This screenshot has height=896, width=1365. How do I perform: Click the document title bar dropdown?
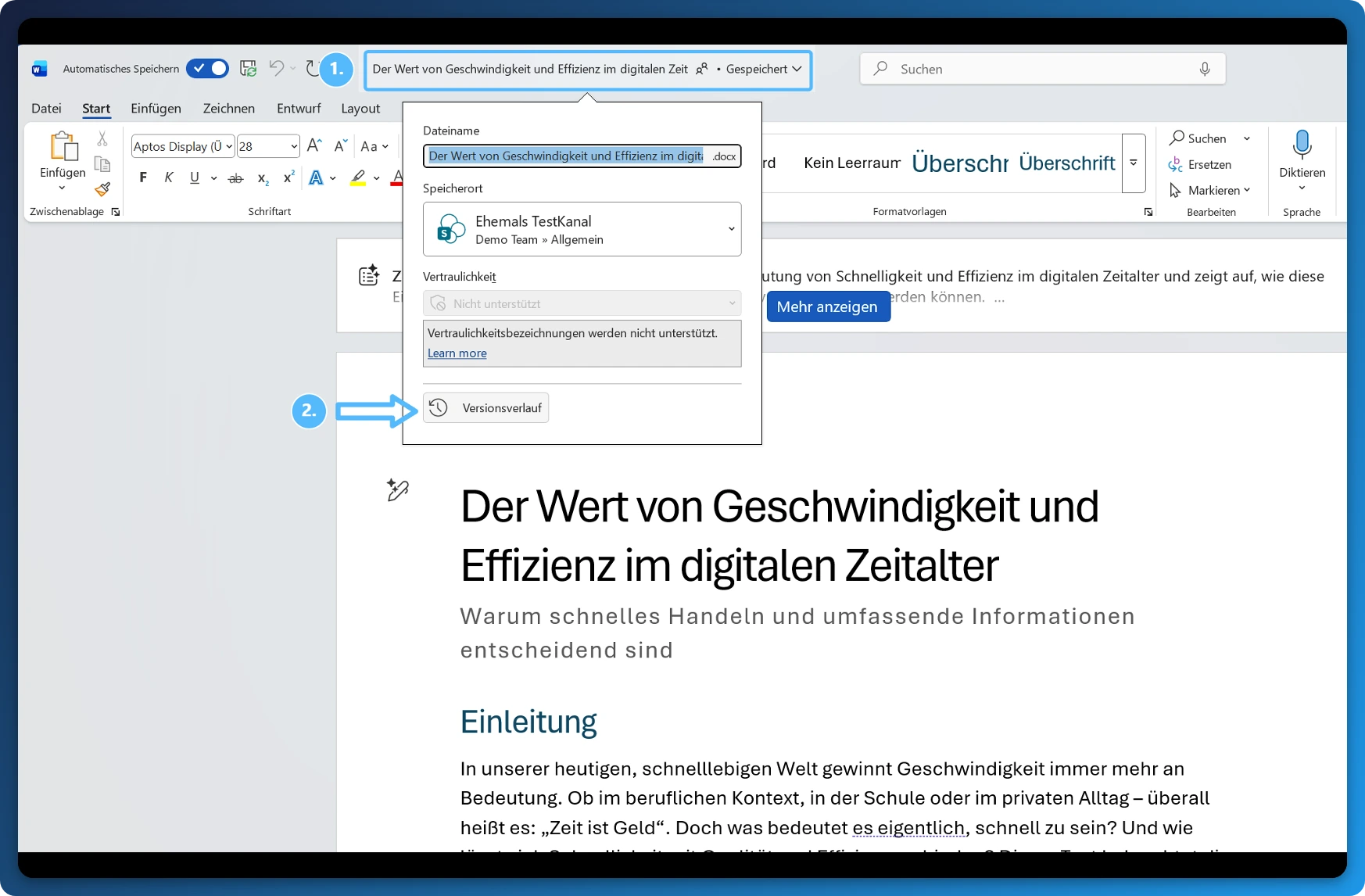[588, 69]
